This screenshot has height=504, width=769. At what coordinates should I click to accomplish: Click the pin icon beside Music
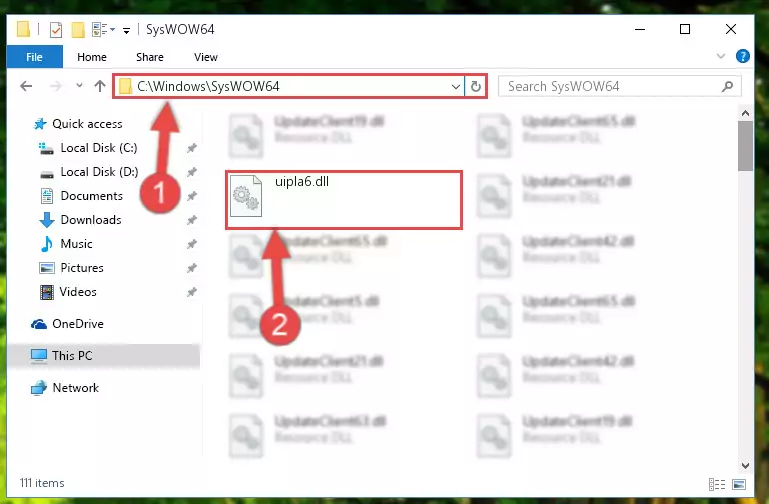[192, 244]
